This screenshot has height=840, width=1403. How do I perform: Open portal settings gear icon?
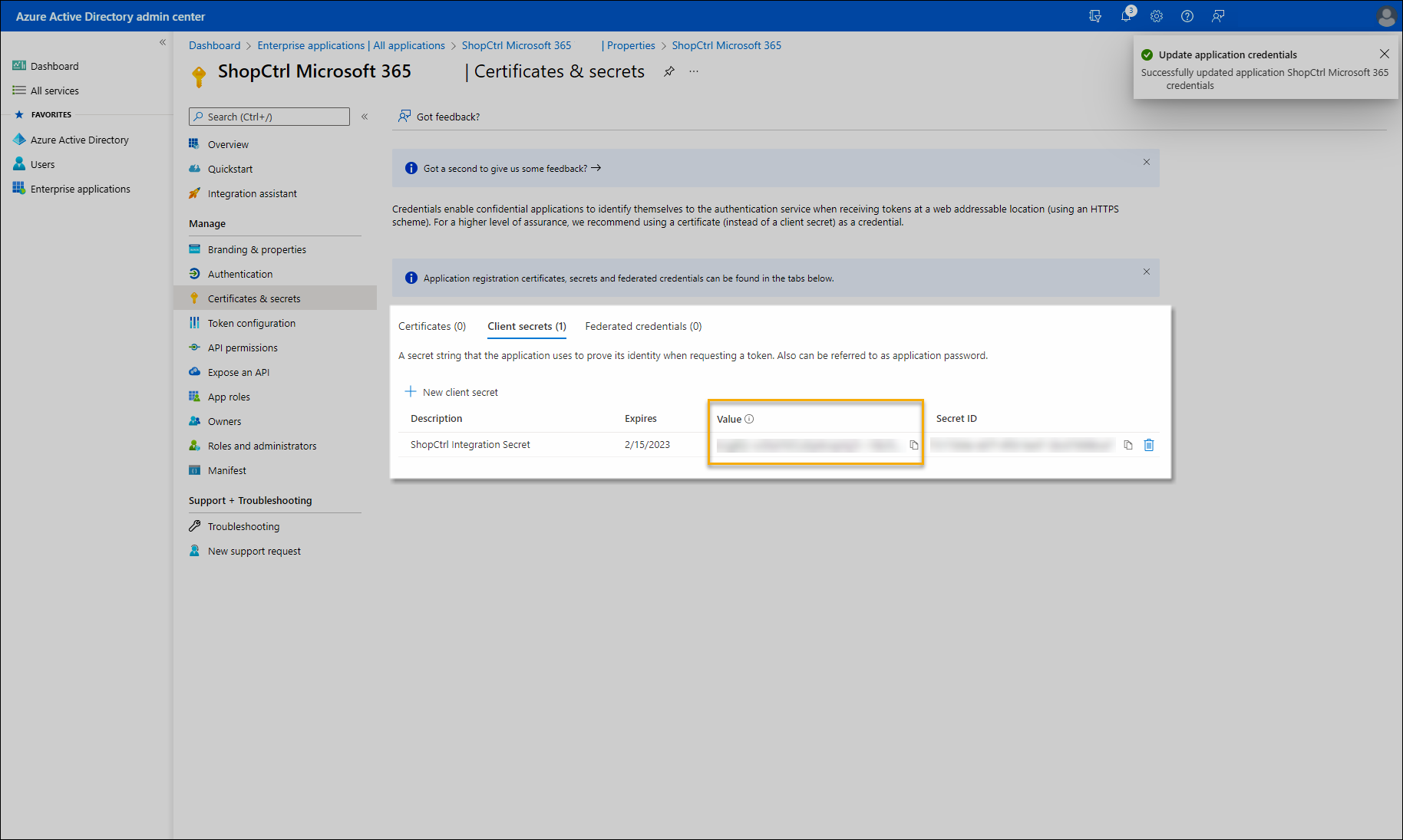click(x=1157, y=16)
